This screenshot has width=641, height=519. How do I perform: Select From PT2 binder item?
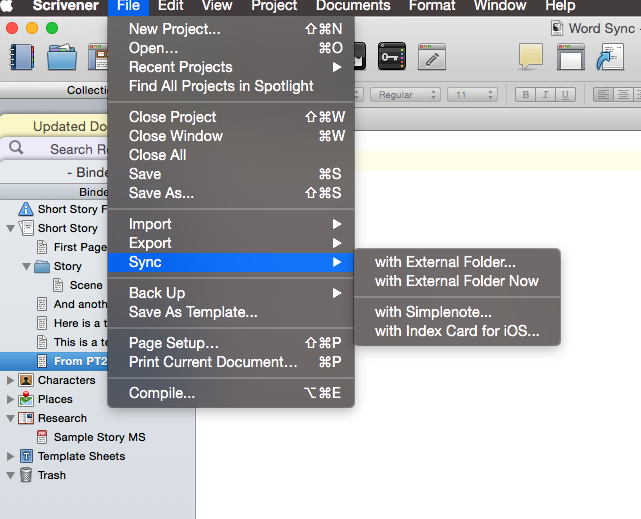[54, 361]
